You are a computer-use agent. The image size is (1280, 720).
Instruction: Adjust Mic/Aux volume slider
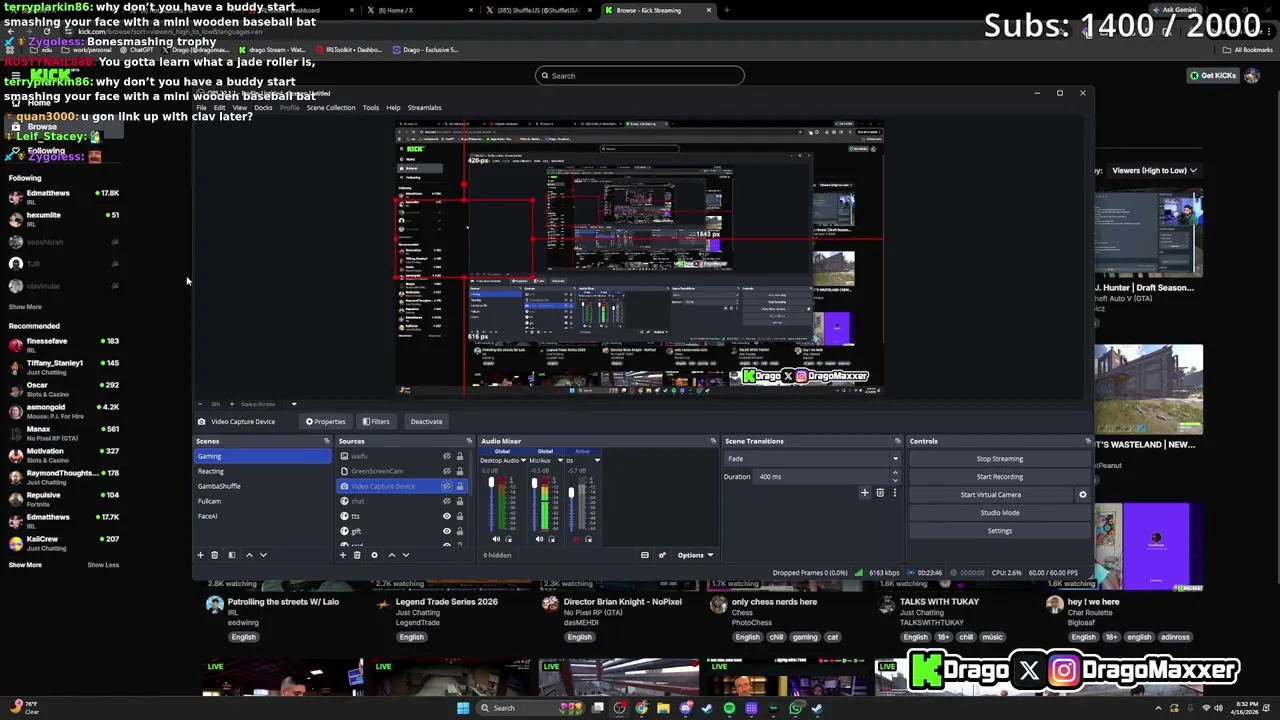pyautogui.click(x=533, y=504)
